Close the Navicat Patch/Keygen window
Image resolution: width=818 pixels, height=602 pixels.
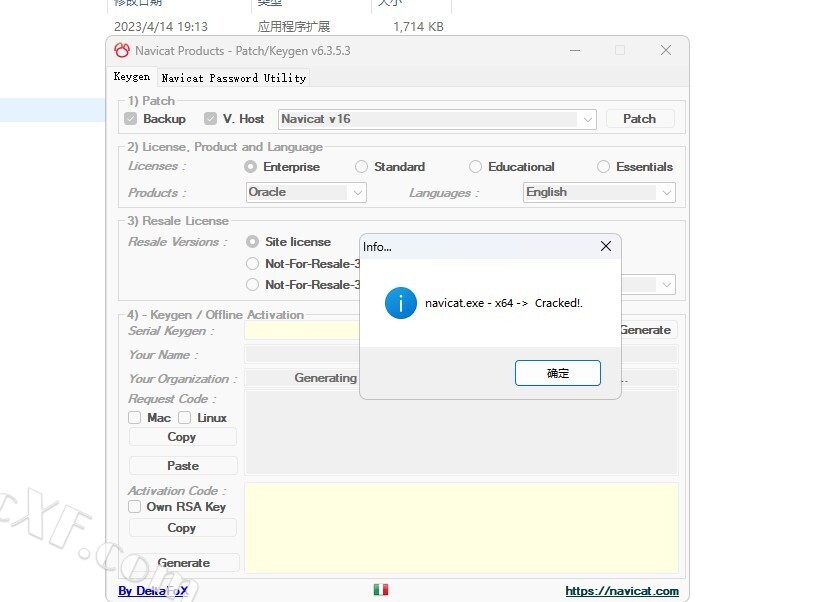click(666, 50)
